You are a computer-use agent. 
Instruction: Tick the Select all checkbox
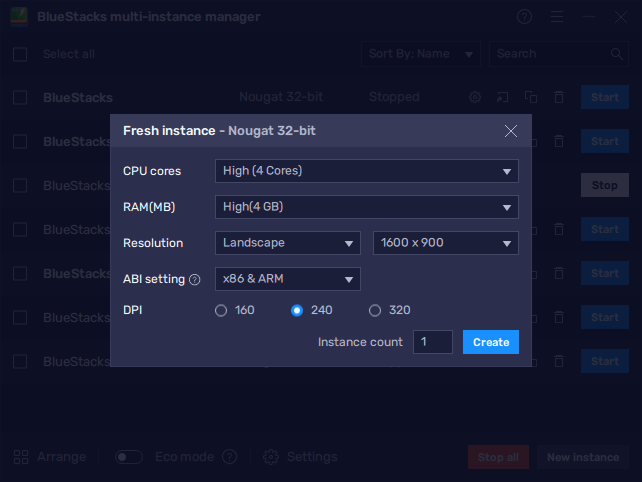[20, 54]
